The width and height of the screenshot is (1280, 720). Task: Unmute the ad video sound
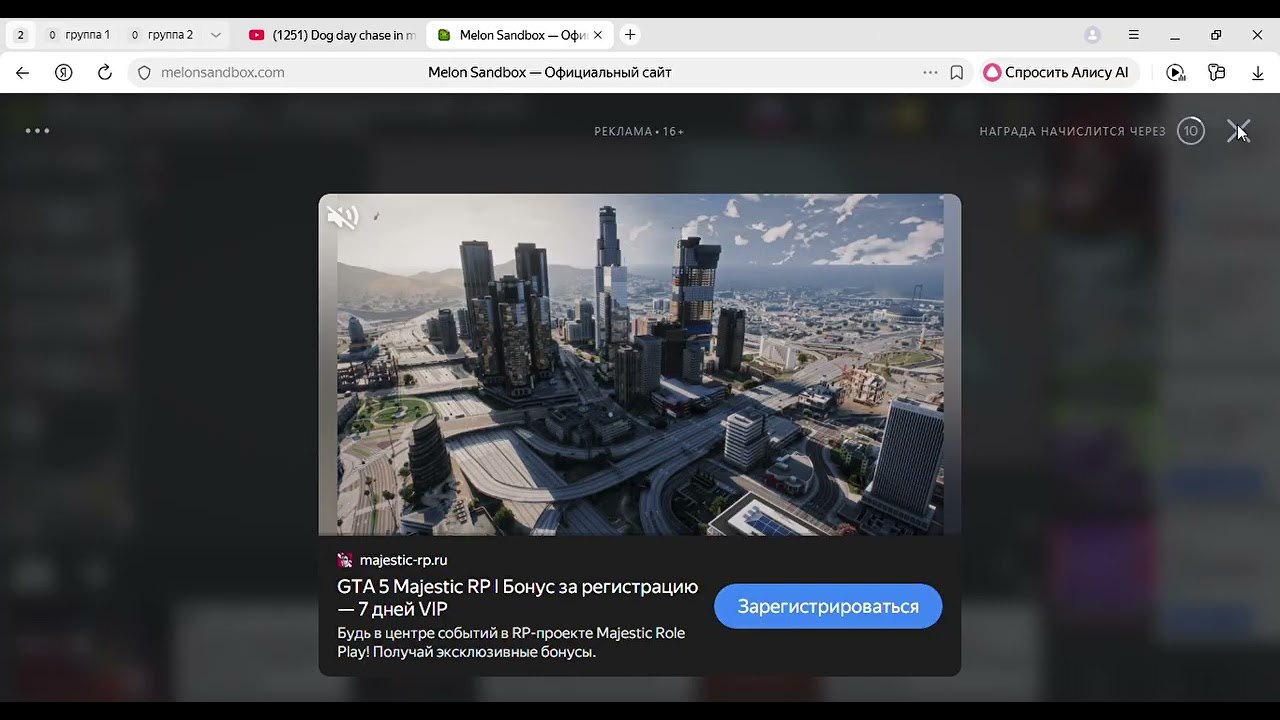(343, 217)
